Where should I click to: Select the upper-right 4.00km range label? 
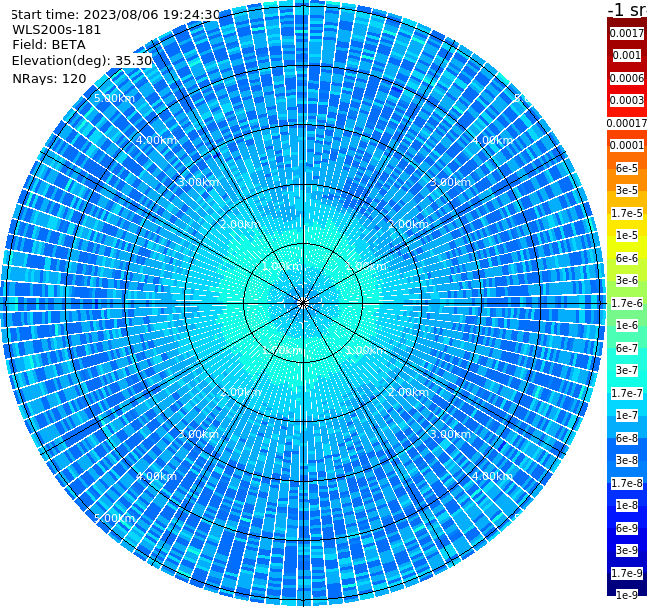(493, 140)
